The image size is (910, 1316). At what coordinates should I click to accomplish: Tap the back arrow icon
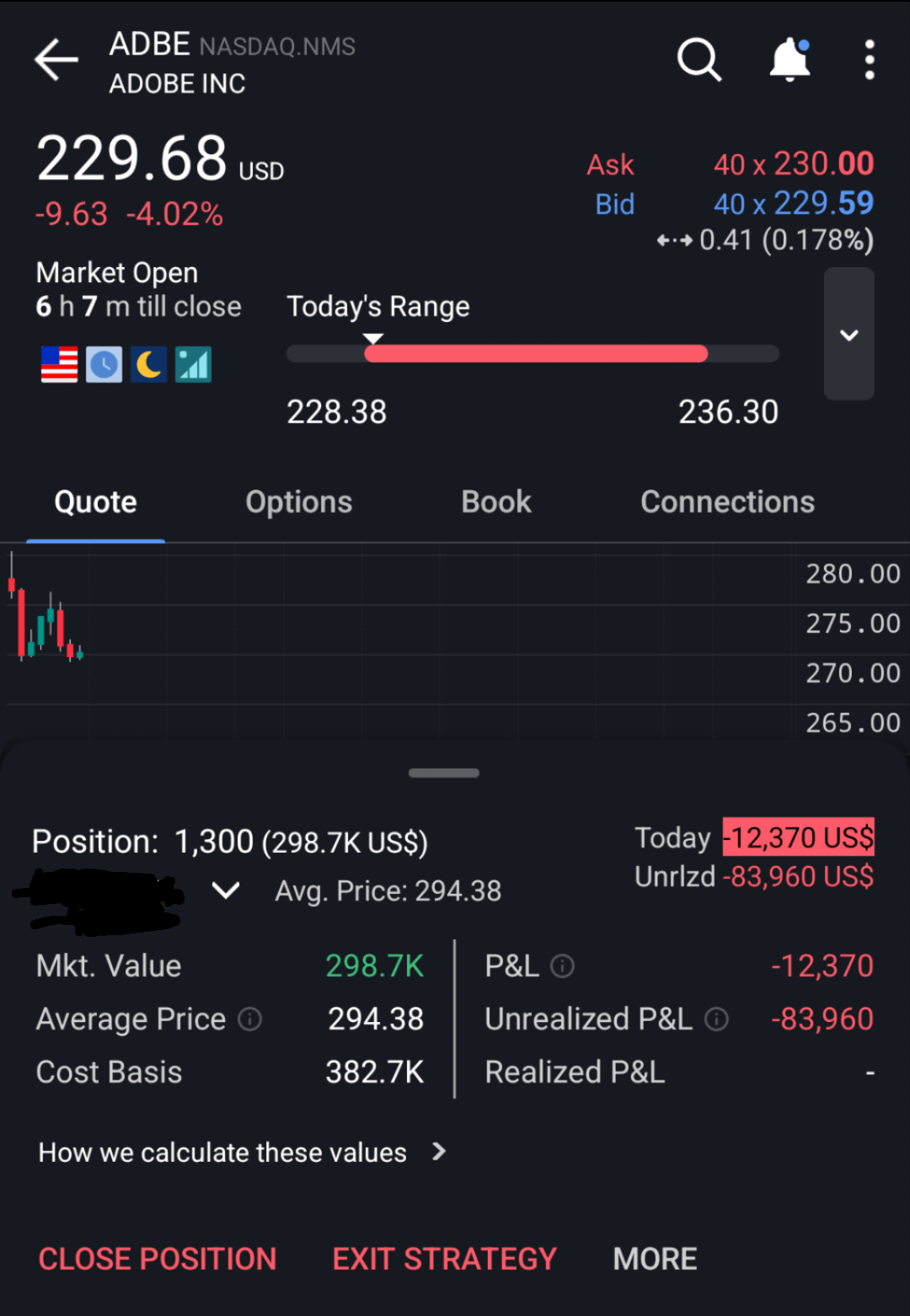[56, 60]
